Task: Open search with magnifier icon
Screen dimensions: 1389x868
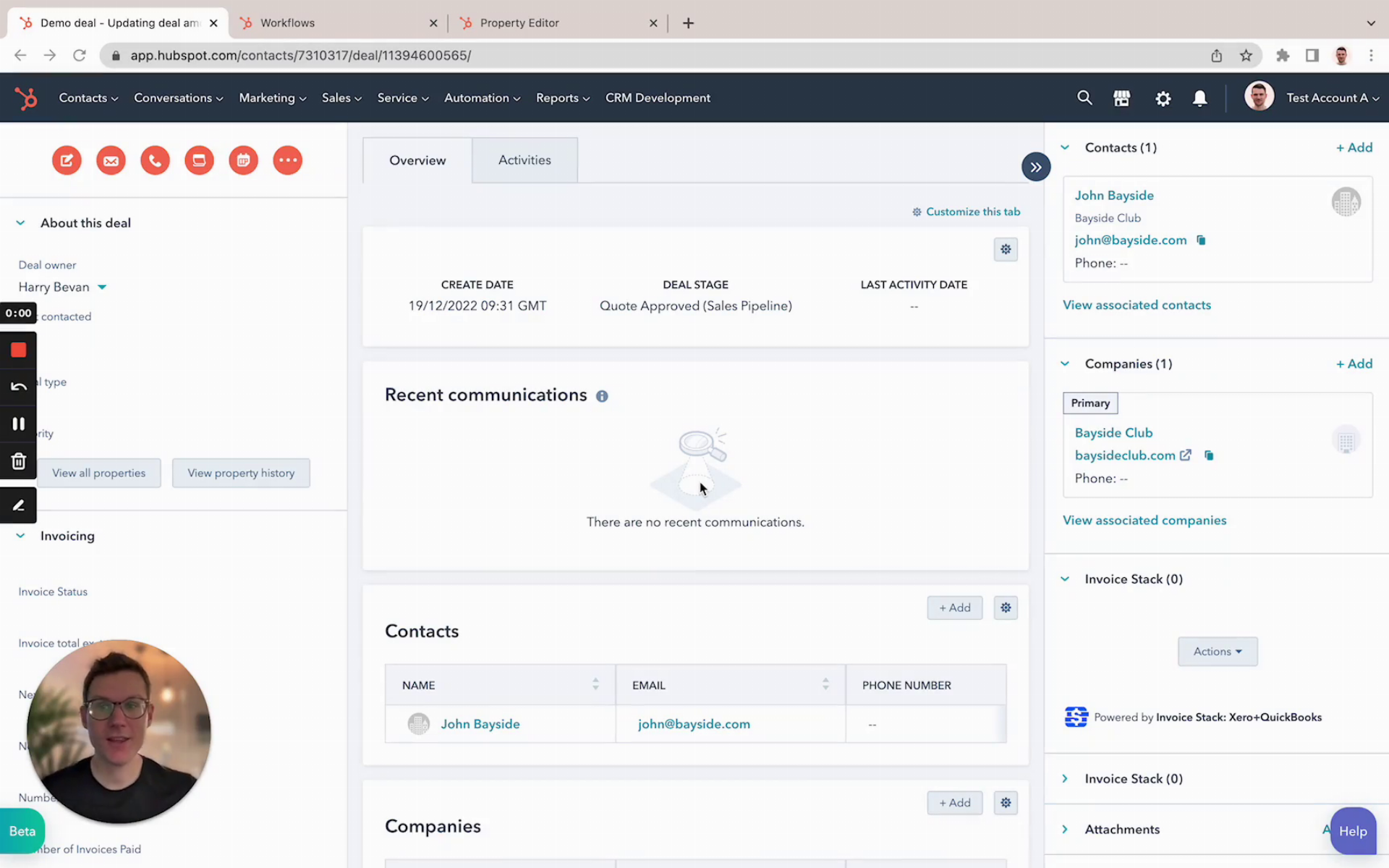Action: coord(1084,98)
